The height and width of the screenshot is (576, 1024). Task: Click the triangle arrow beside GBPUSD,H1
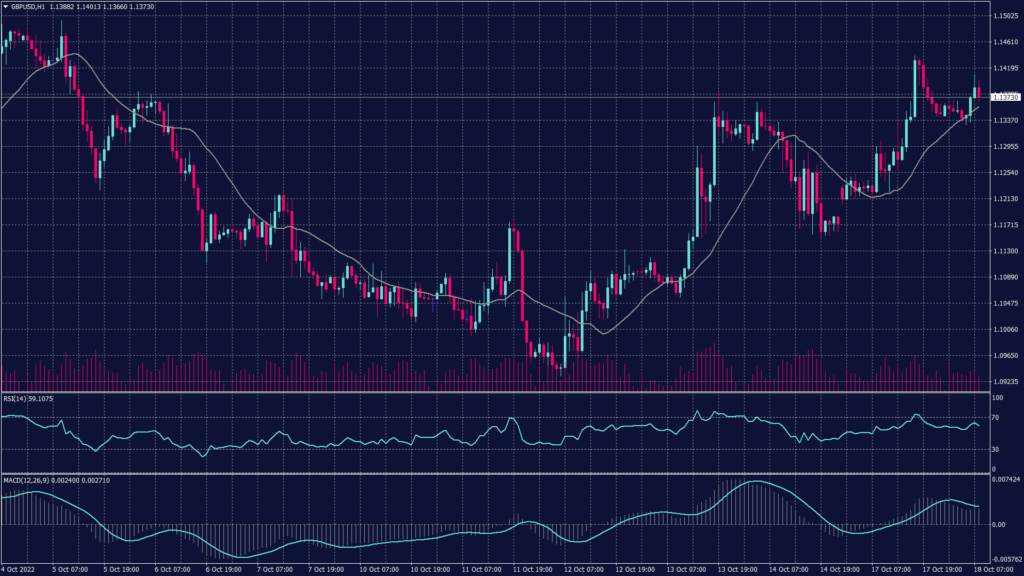click(5, 7)
